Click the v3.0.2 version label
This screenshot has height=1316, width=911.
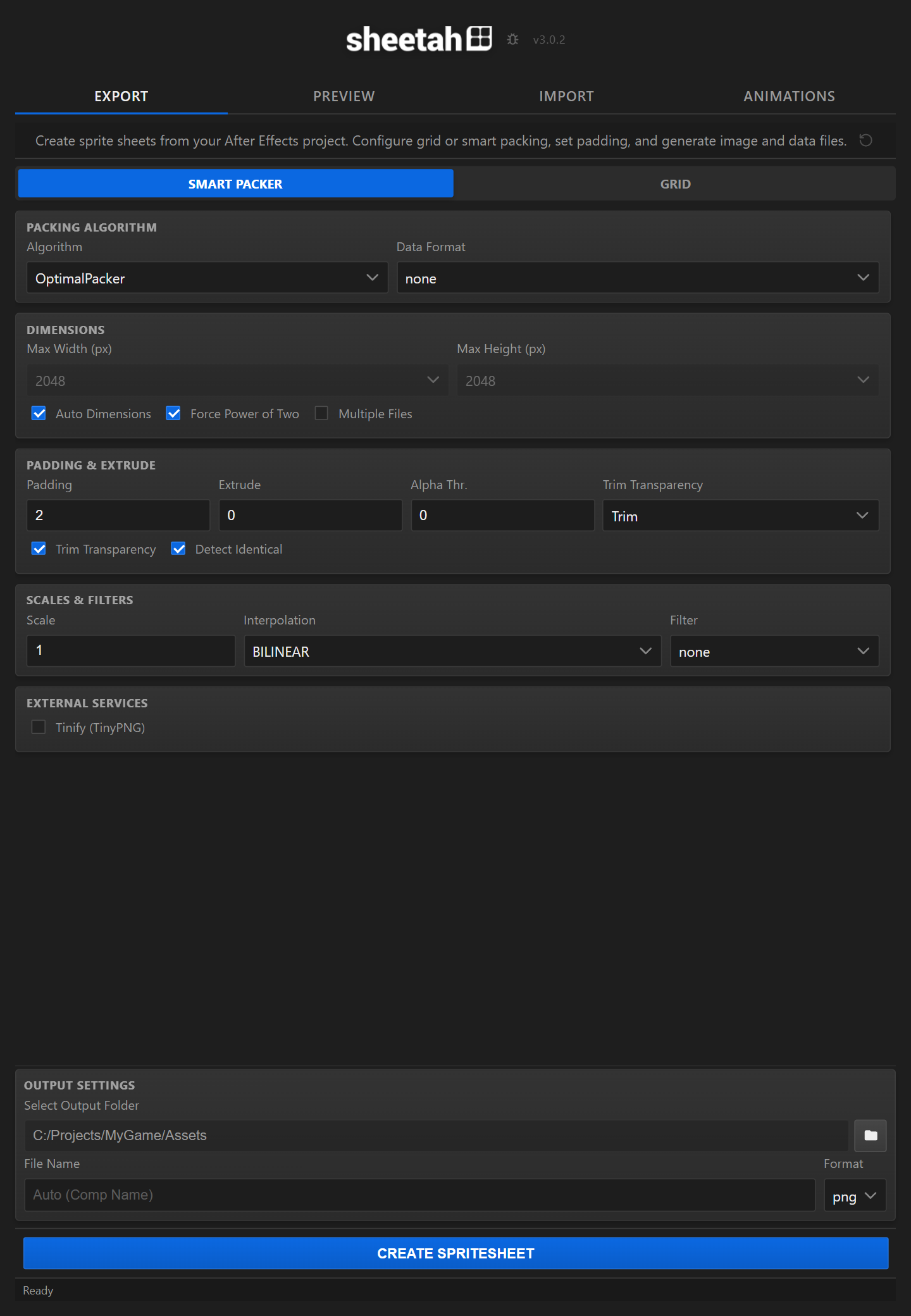(548, 40)
